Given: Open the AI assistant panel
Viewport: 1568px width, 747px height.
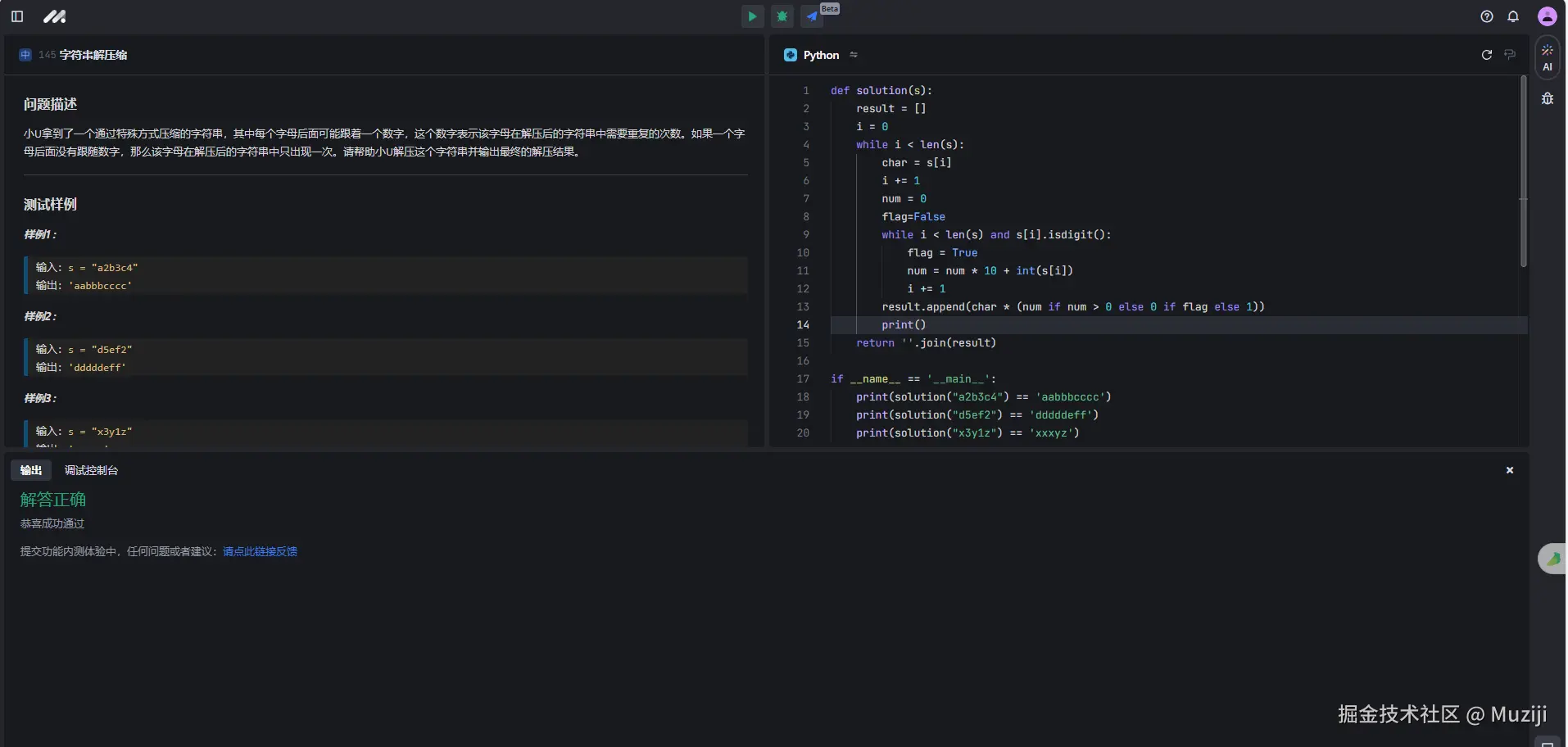Looking at the screenshot, I should 1547,58.
